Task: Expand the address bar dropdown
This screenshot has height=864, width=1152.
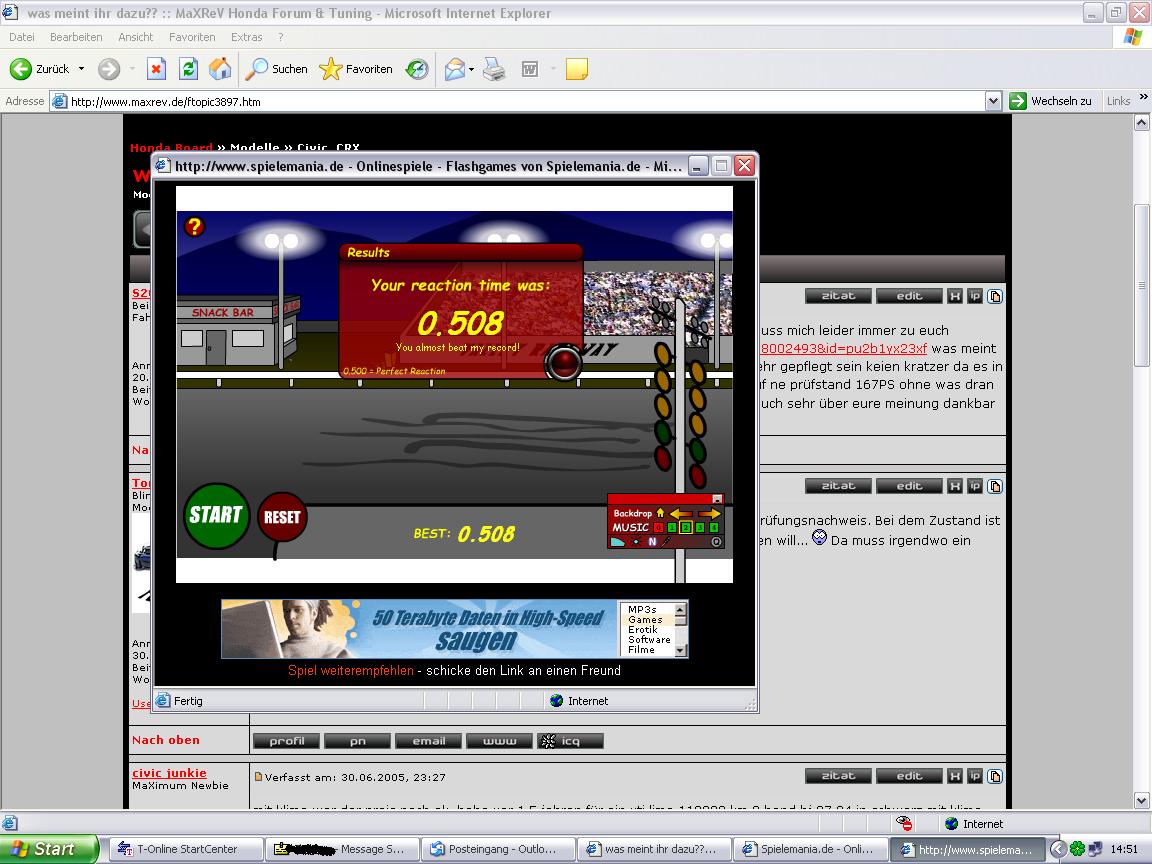Action: click(x=993, y=101)
